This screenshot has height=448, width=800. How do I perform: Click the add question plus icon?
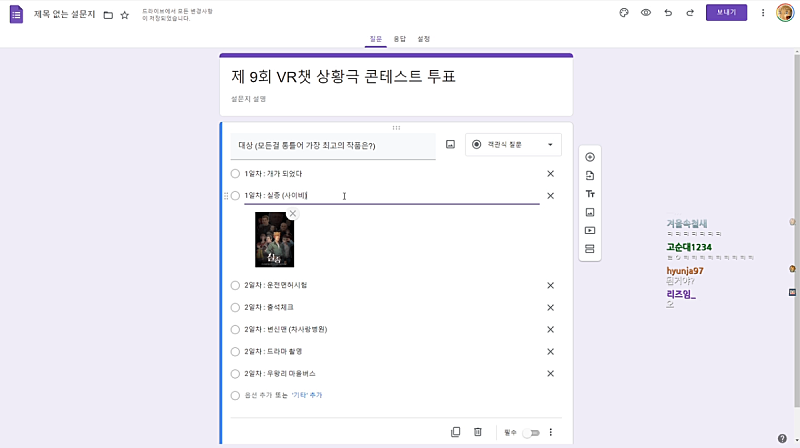pos(590,157)
